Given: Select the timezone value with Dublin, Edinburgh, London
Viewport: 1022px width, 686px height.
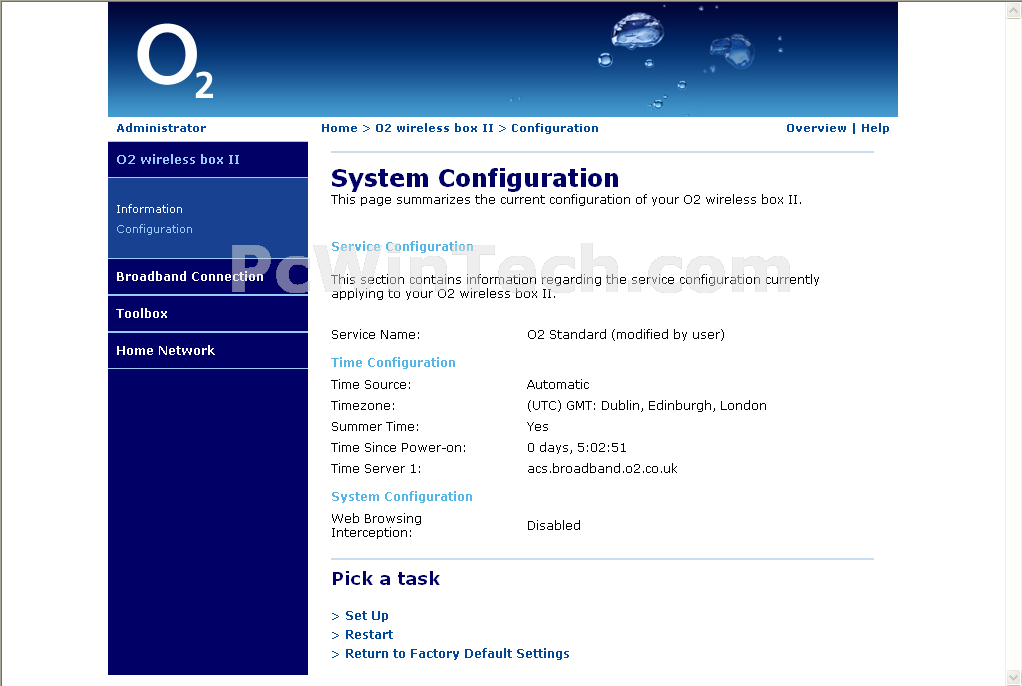Looking at the screenshot, I should point(647,406).
